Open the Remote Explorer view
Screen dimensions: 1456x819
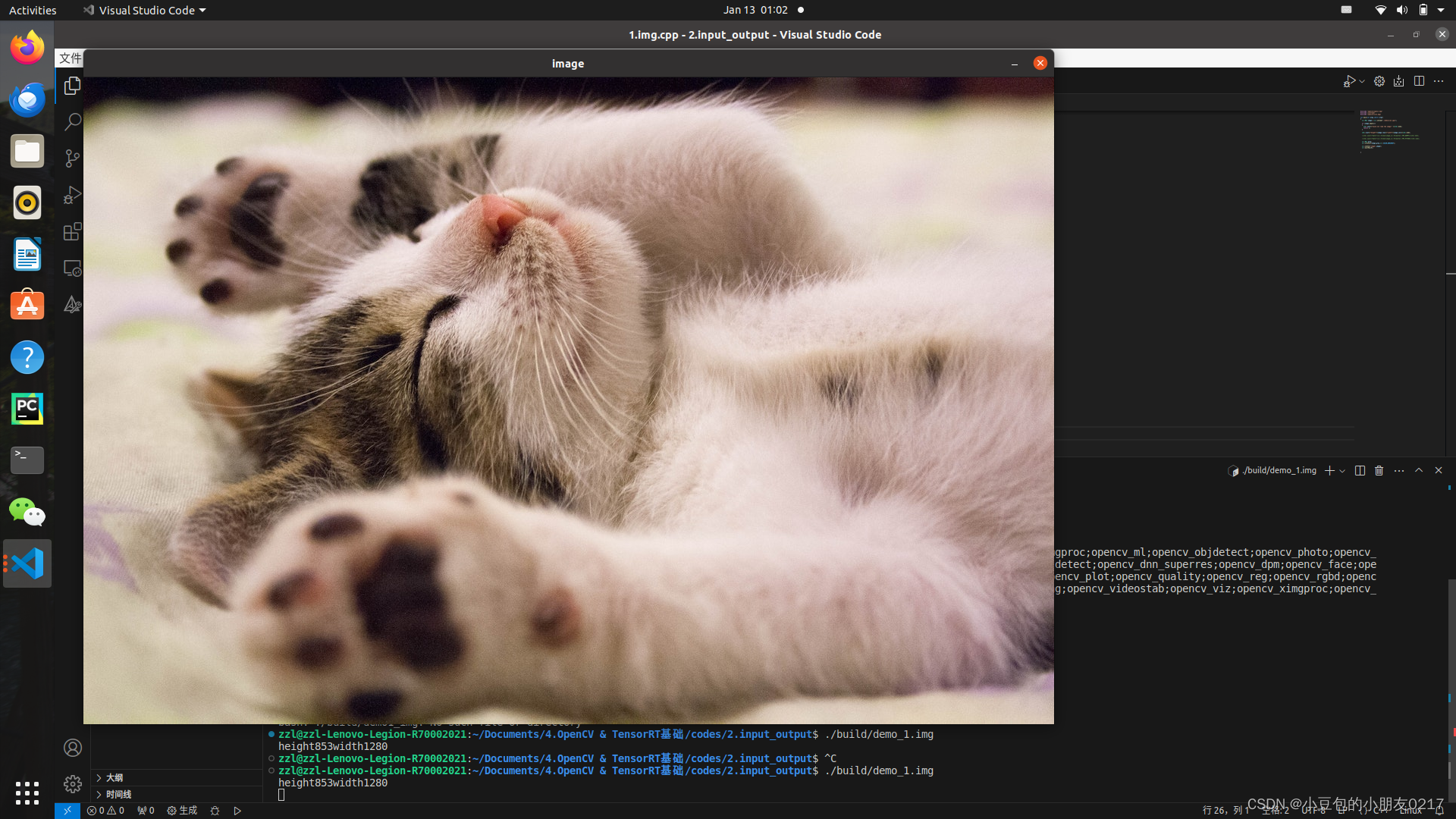click(72, 268)
